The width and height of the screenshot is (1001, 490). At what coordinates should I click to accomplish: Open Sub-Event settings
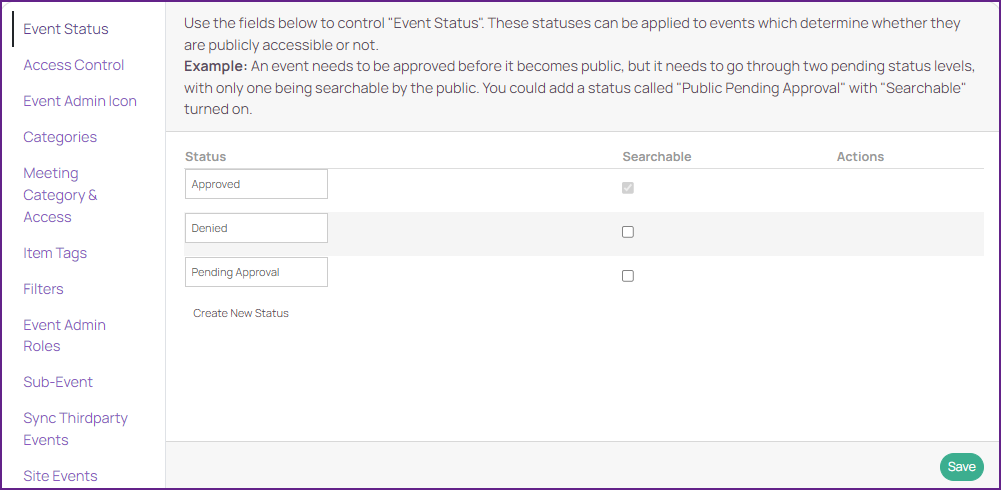(58, 382)
